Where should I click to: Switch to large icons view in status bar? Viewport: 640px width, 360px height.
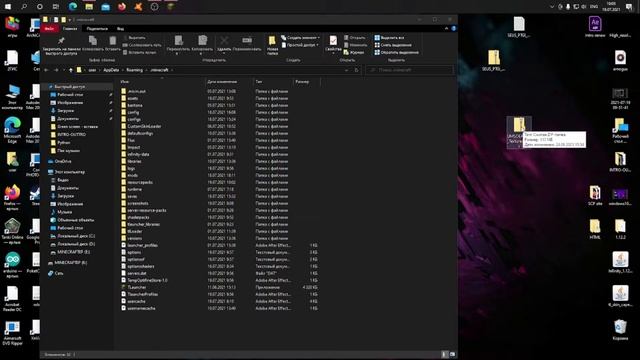coord(452,355)
